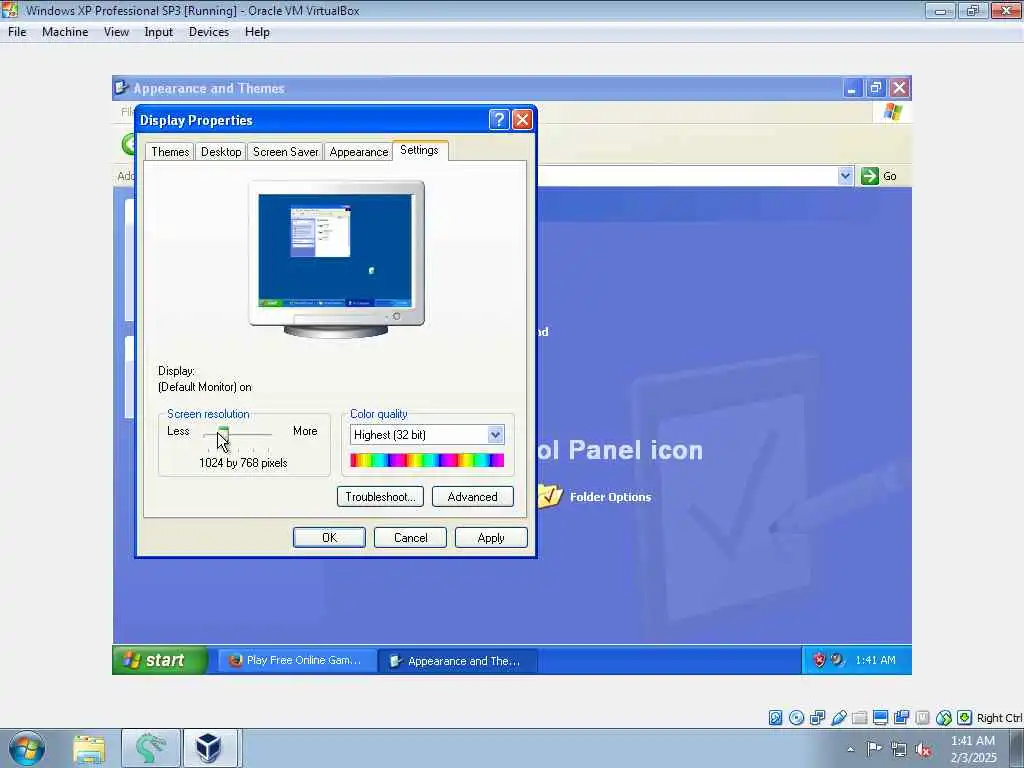Switch to the Appearance tab
1024x768 pixels.
point(359,152)
